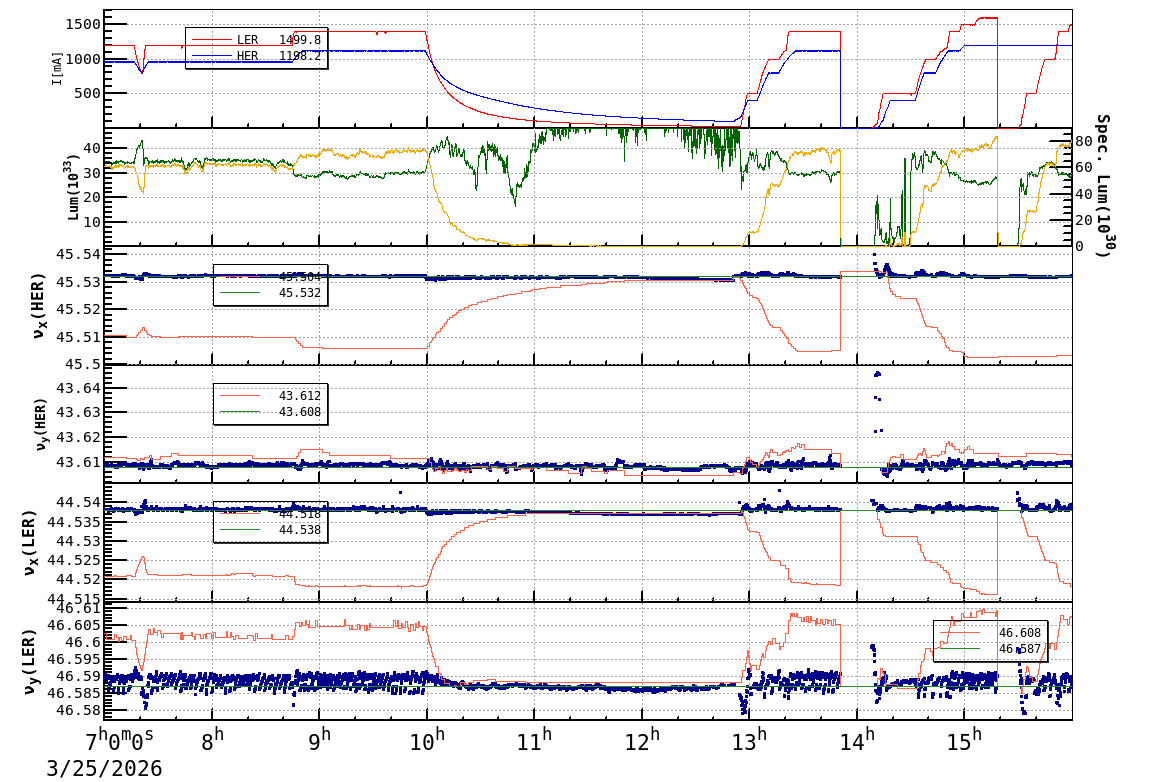Viewport: 1154px width, 782px height.
Task: Click the 45.54 tick label
Action: tap(79, 255)
